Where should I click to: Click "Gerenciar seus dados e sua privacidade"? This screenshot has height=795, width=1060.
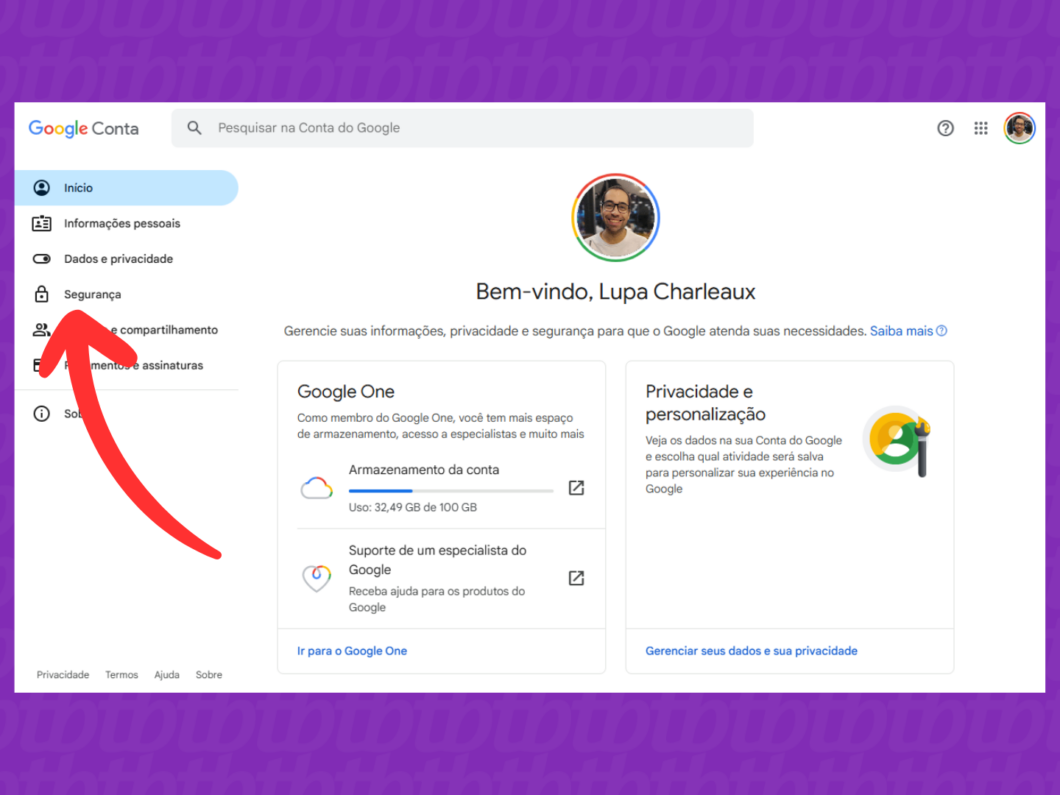pos(750,650)
